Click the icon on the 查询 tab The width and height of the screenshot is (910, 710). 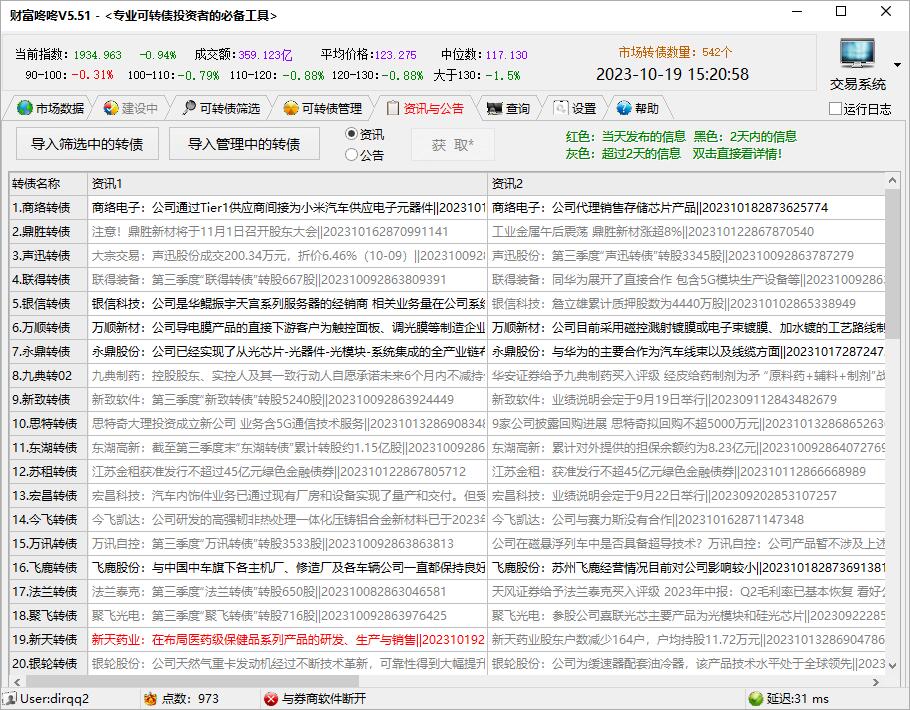point(494,109)
